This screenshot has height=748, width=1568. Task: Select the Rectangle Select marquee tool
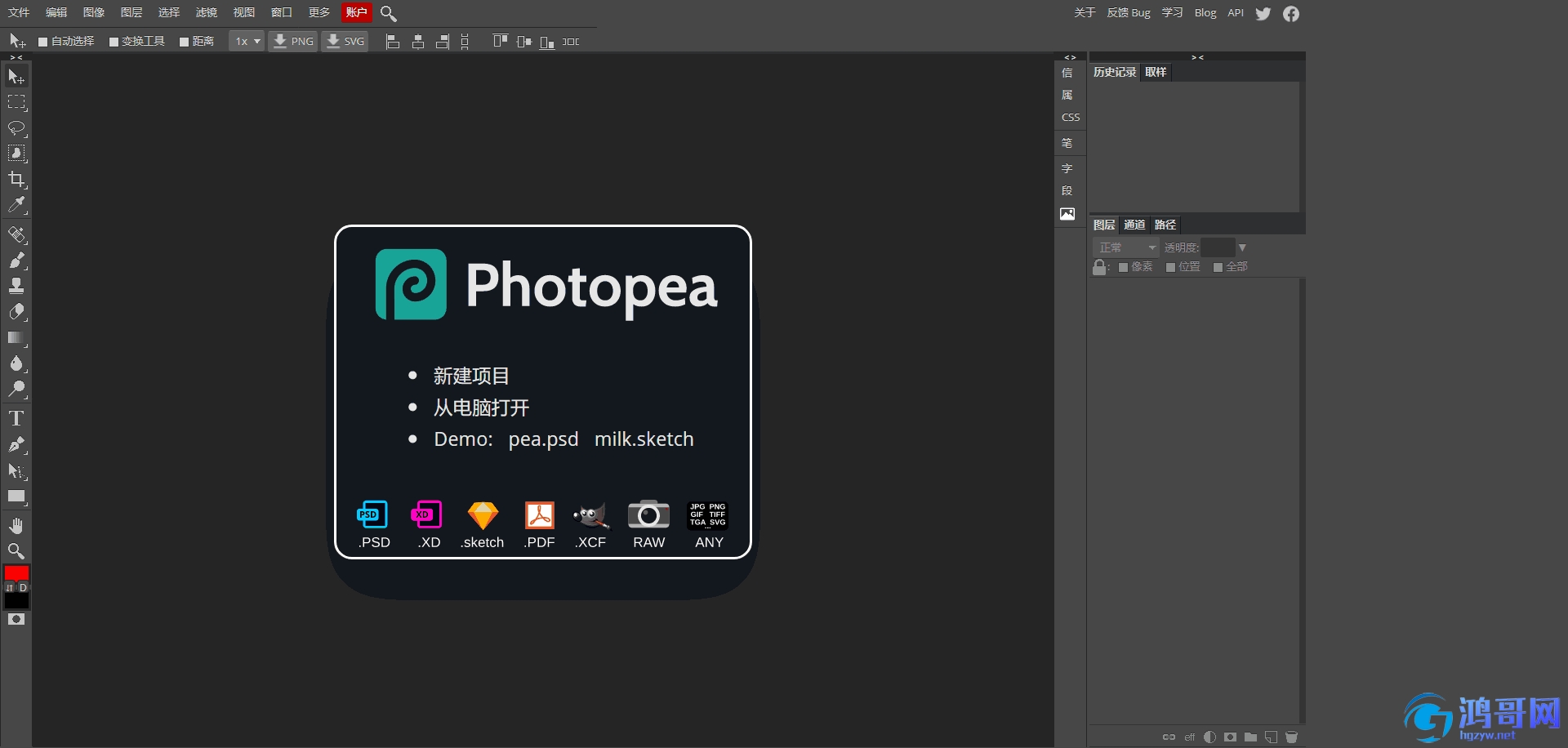coord(16,102)
